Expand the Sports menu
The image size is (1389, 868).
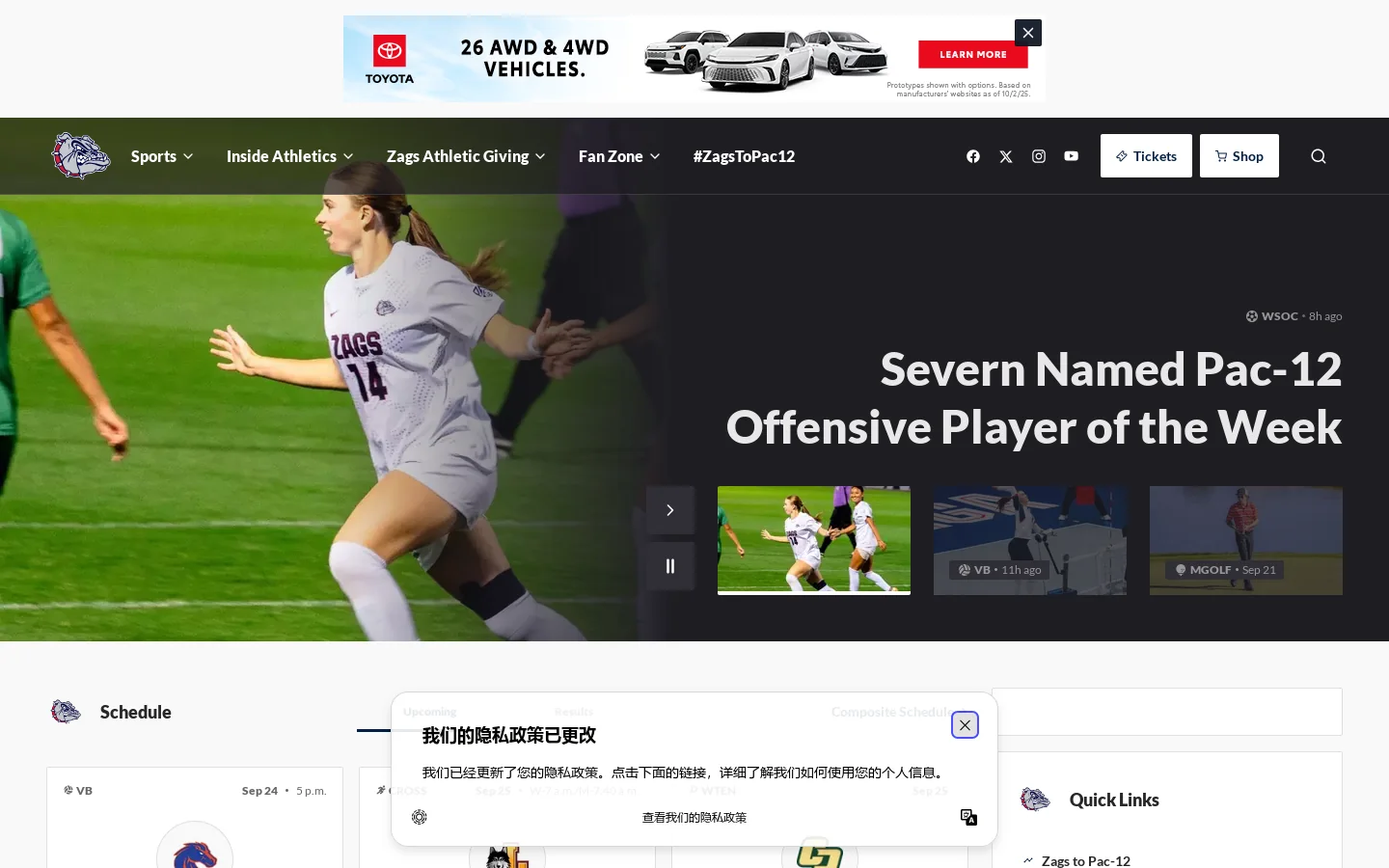(162, 156)
